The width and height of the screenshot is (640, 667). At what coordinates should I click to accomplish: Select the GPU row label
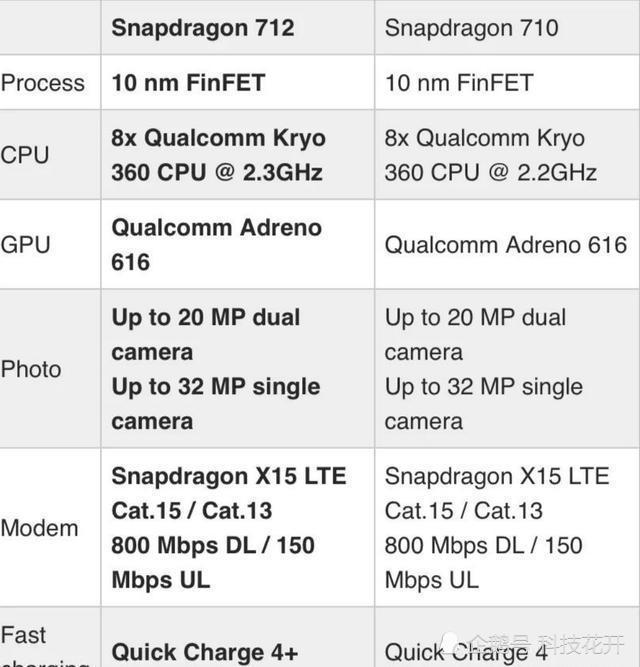26,245
